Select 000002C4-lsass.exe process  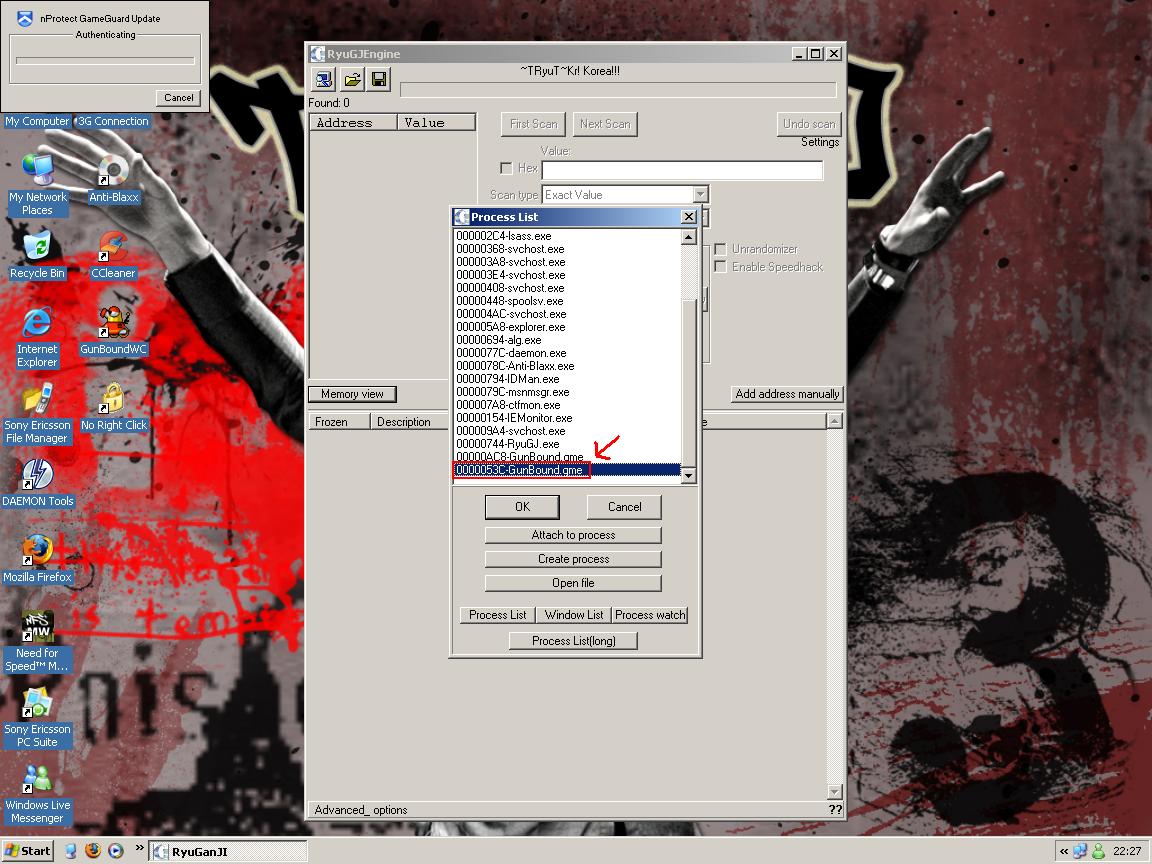(566, 236)
